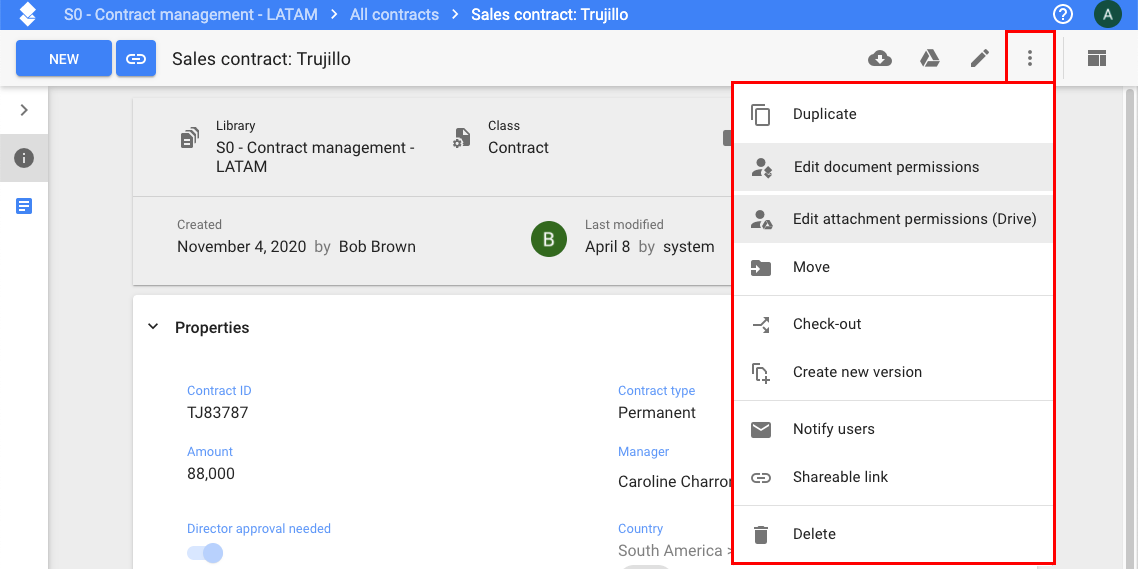This screenshot has width=1138, height=569.
Task: Open the Google Drive icon
Action: [x=930, y=59]
